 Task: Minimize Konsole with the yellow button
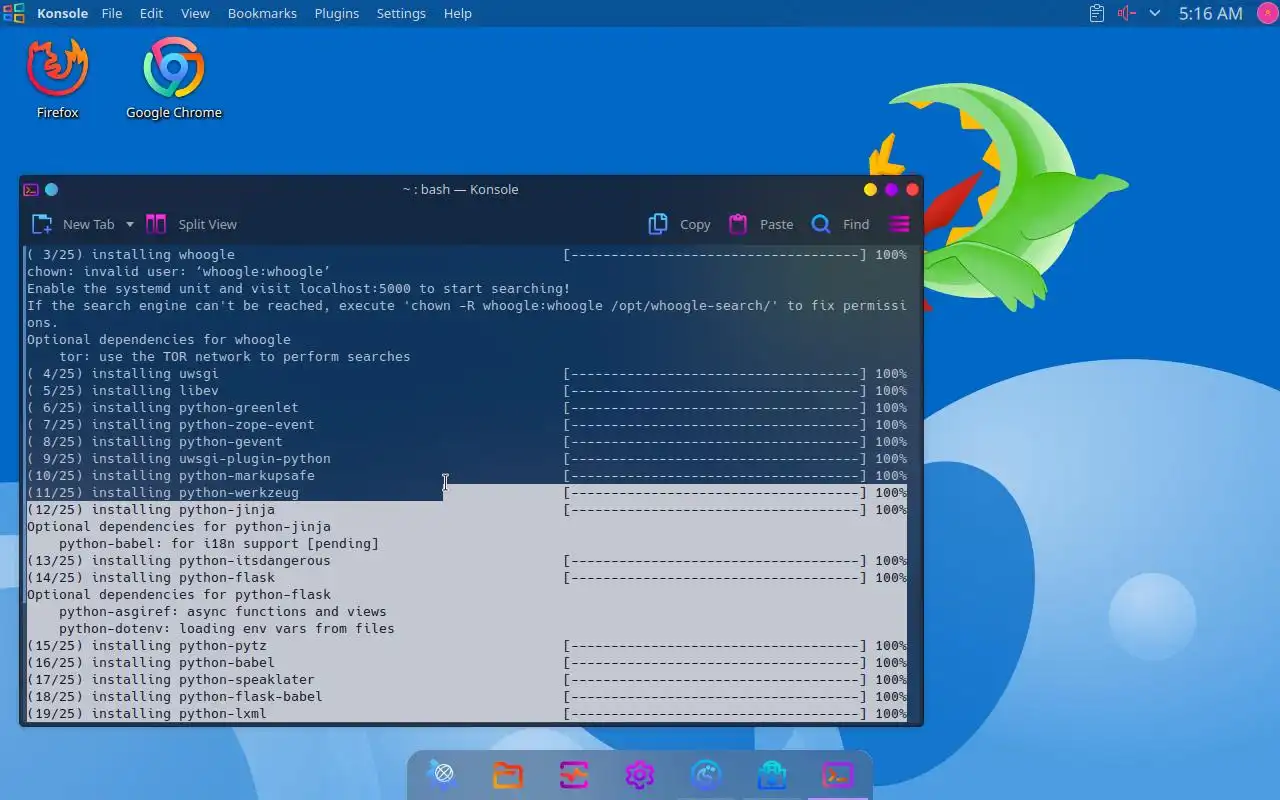[870, 189]
